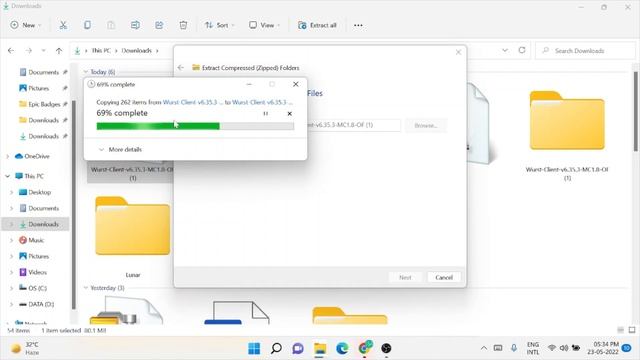Switch to details view in status bar
The image size is (640, 360).
pyautogui.click(x=620, y=330)
